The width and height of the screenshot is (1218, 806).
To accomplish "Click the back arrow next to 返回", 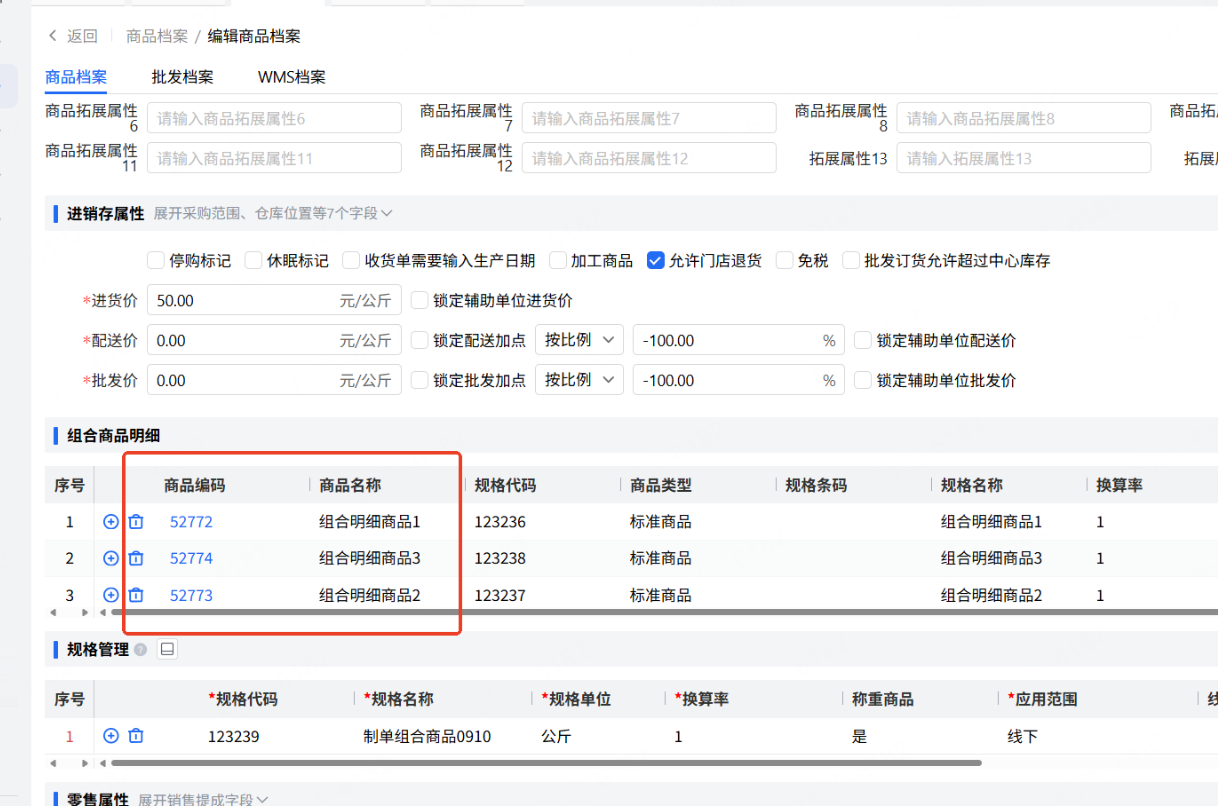I will (52, 36).
